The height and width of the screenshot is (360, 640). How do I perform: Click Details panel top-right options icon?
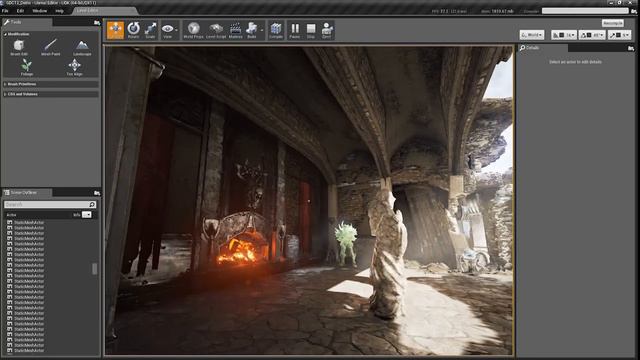[631, 49]
